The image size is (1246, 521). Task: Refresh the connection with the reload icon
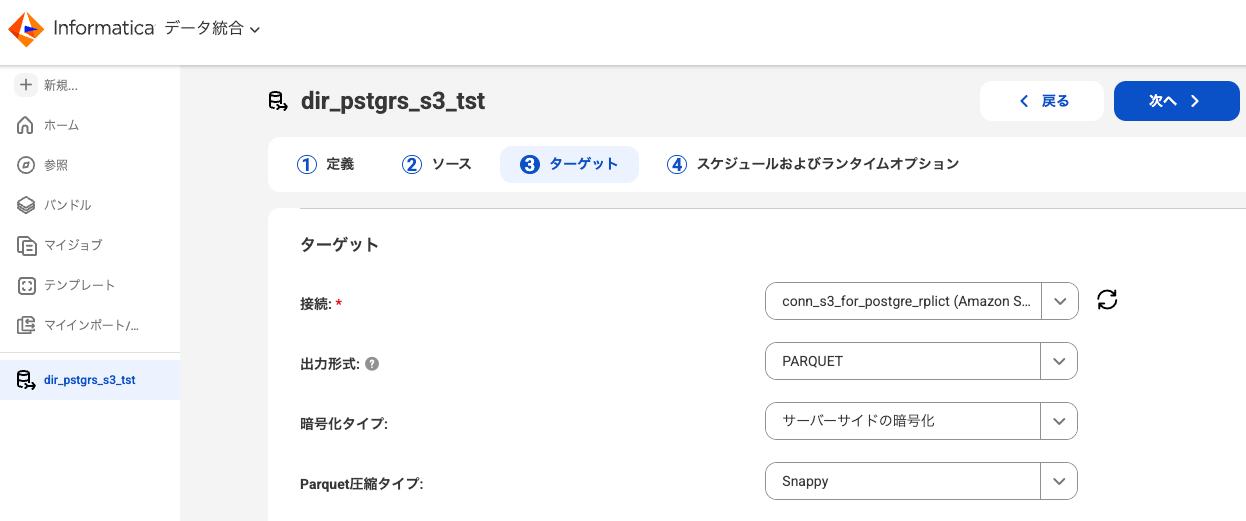[1107, 300]
